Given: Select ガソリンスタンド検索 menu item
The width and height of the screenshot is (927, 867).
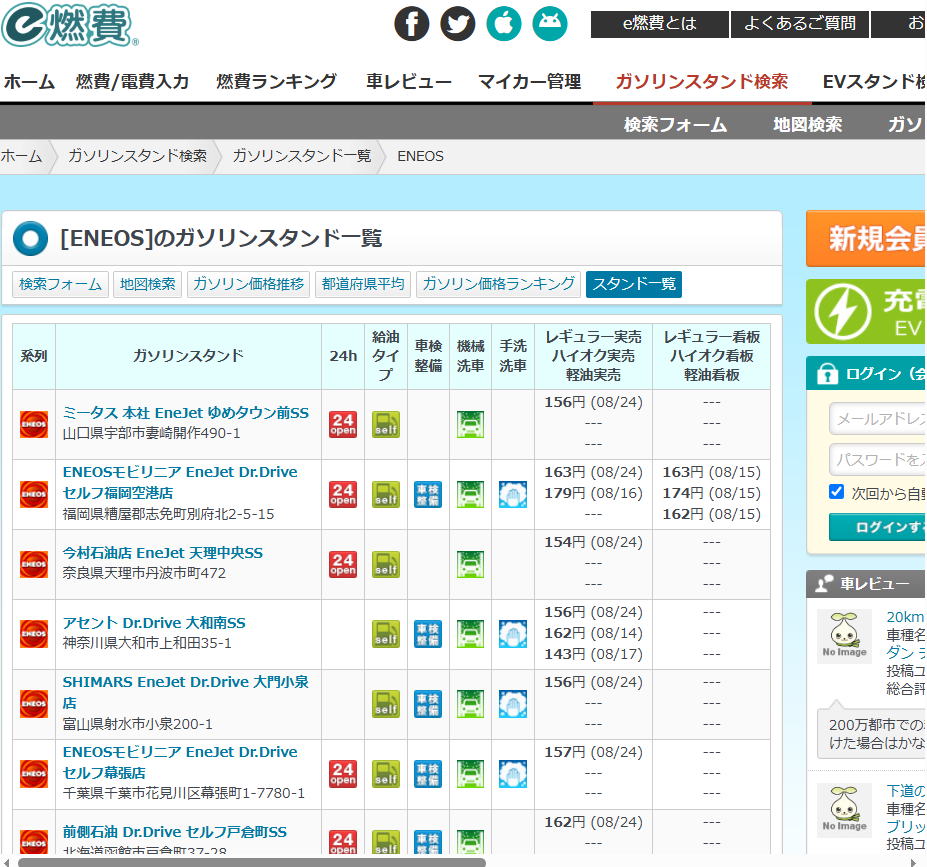Looking at the screenshot, I should pos(702,82).
